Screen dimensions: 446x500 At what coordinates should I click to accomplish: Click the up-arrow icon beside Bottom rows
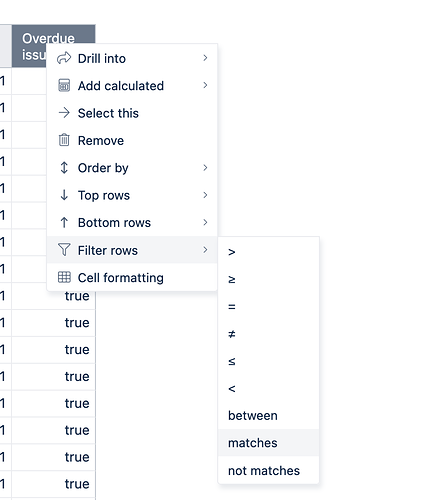click(64, 222)
